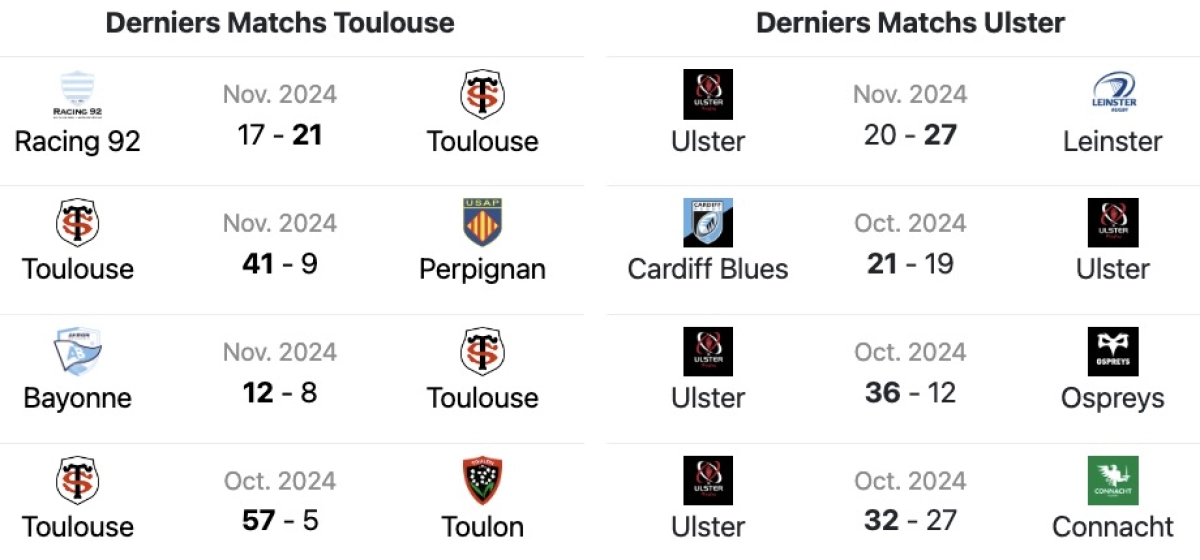This screenshot has width=1200, height=560.
Task: Select the 12 - 8 Bayonne score
Action: 280,392
